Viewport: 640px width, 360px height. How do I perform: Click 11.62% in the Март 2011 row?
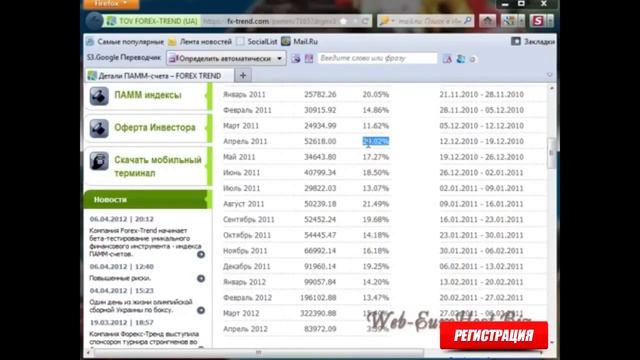coord(376,126)
